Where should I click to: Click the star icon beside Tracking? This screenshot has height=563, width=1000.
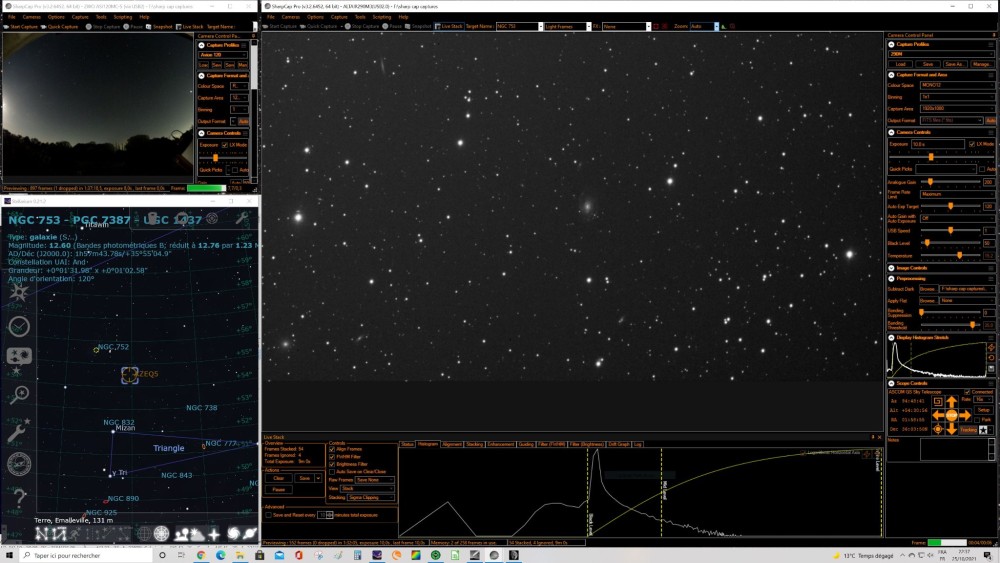[x=983, y=430]
